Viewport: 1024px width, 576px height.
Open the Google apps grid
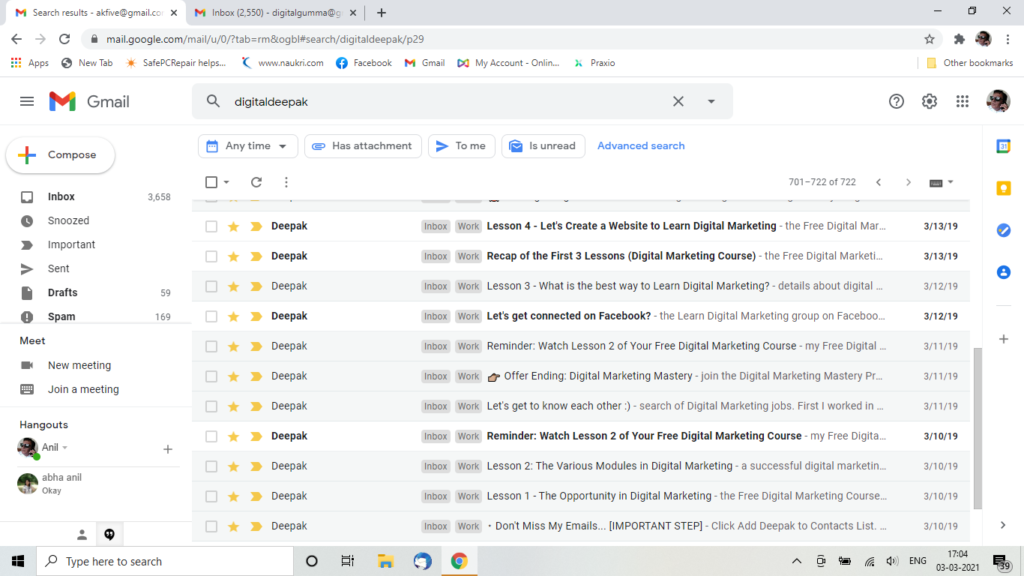(962, 101)
